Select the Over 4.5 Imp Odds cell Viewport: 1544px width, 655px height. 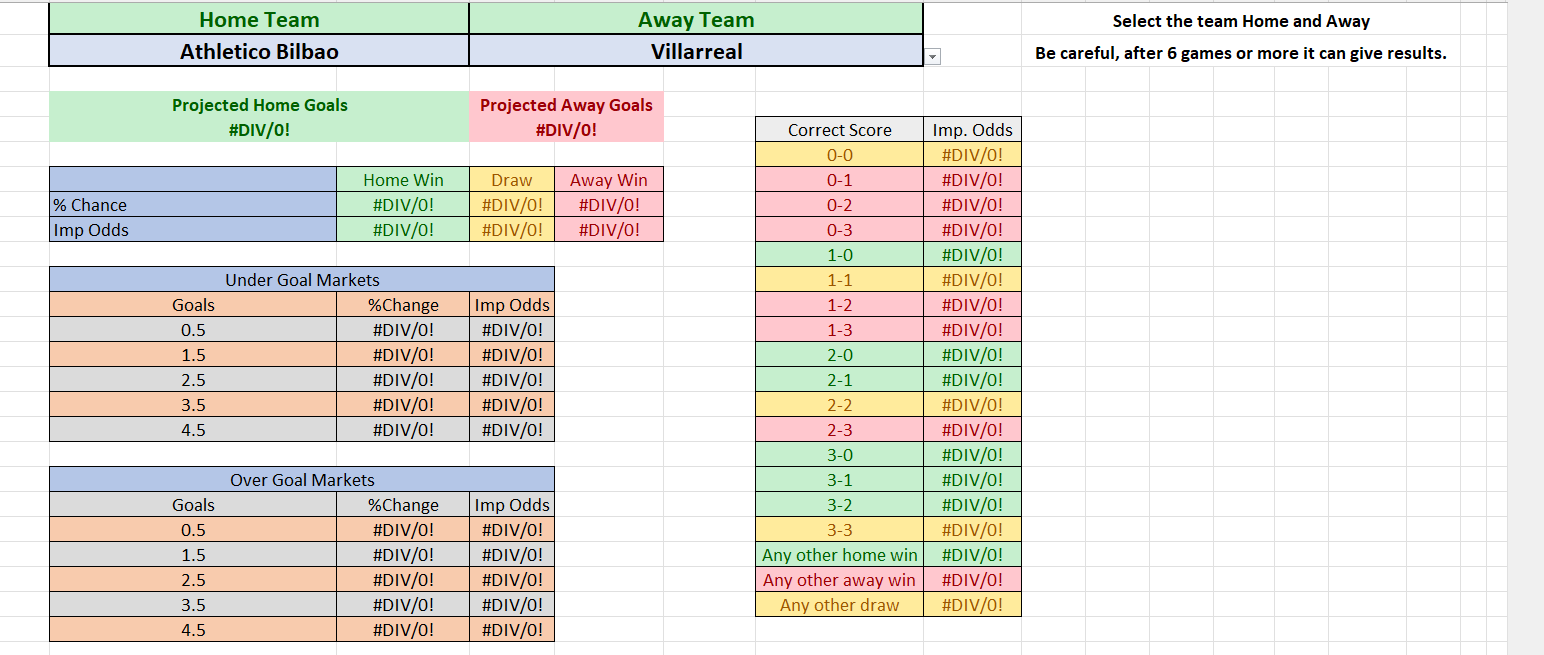tap(512, 630)
